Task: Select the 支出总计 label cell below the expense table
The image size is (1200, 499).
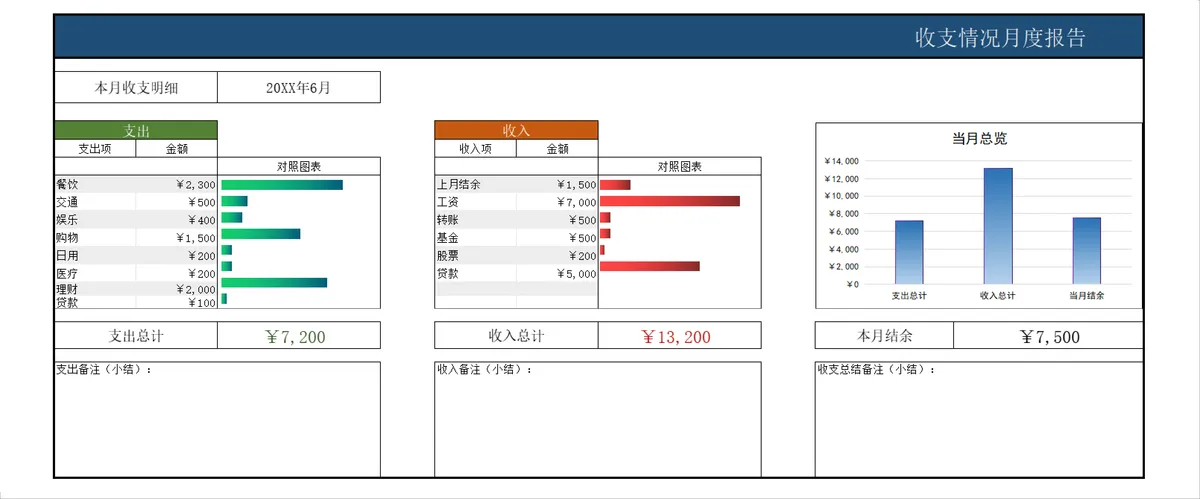Action: coord(136,336)
